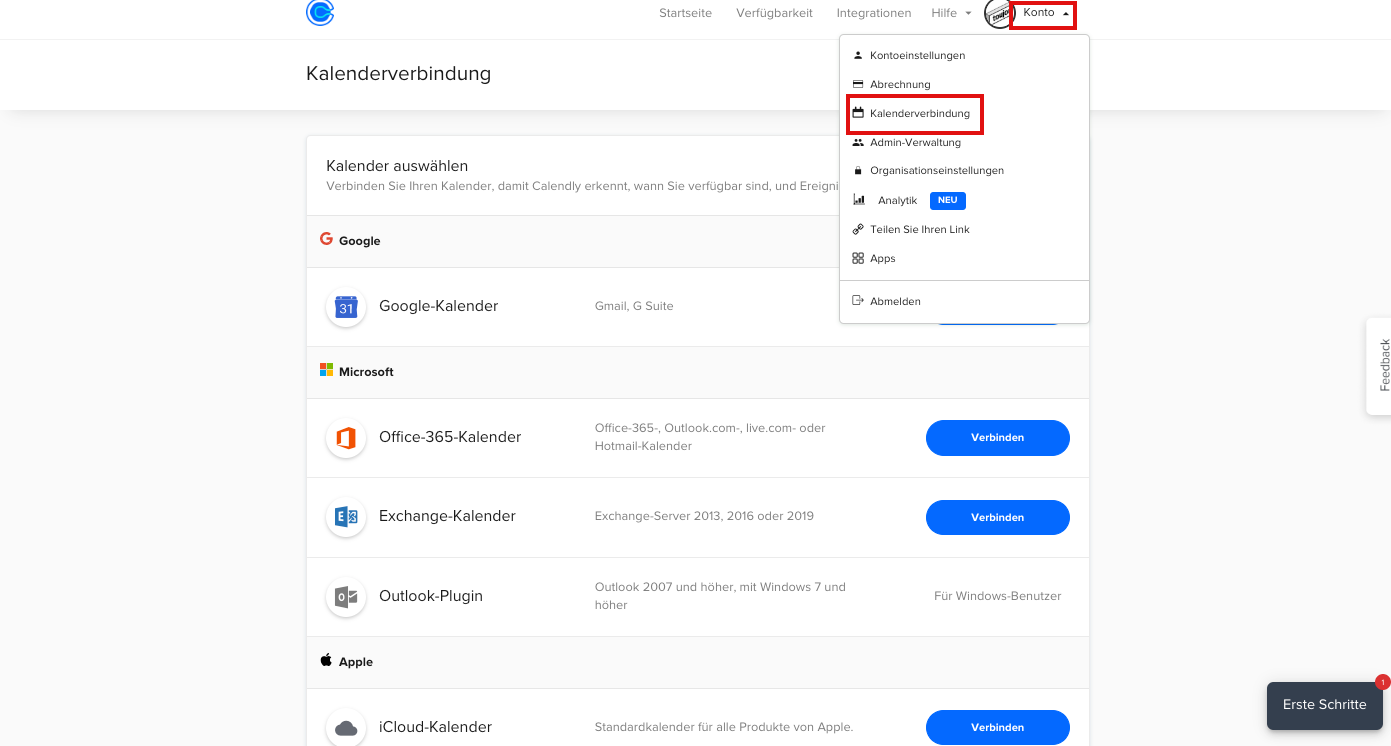The image size is (1391, 746).
Task: Expand the Hilfe dropdown
Action: (x=951, y=13)
